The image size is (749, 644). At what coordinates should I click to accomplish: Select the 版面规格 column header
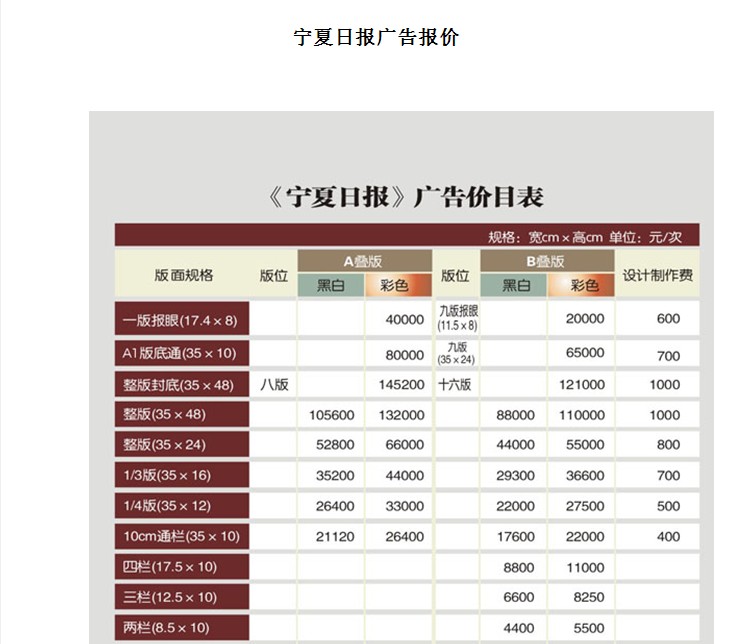point(183,275)
